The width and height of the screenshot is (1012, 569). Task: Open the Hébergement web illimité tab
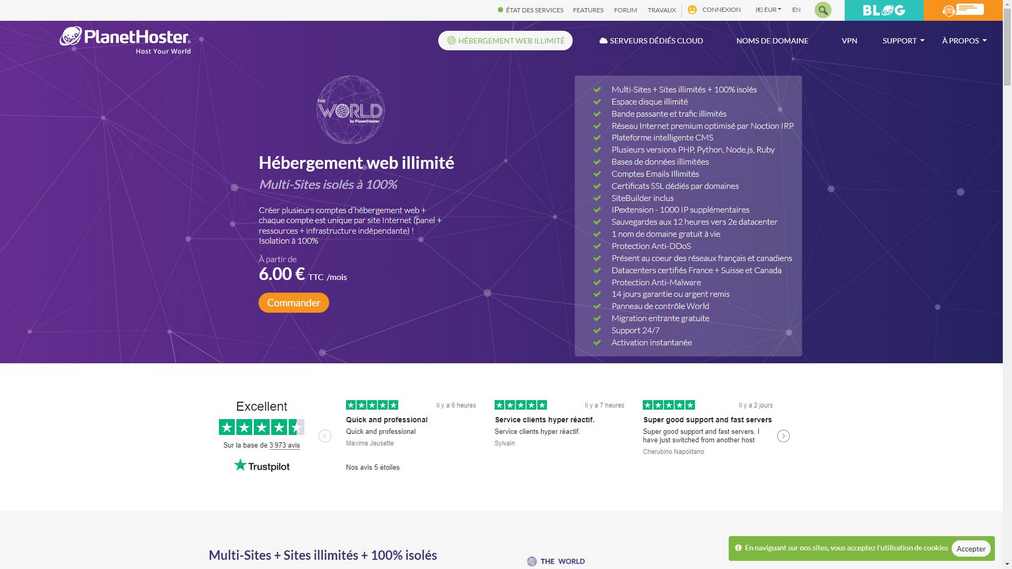pyautogui.click(x=505, y=41)
